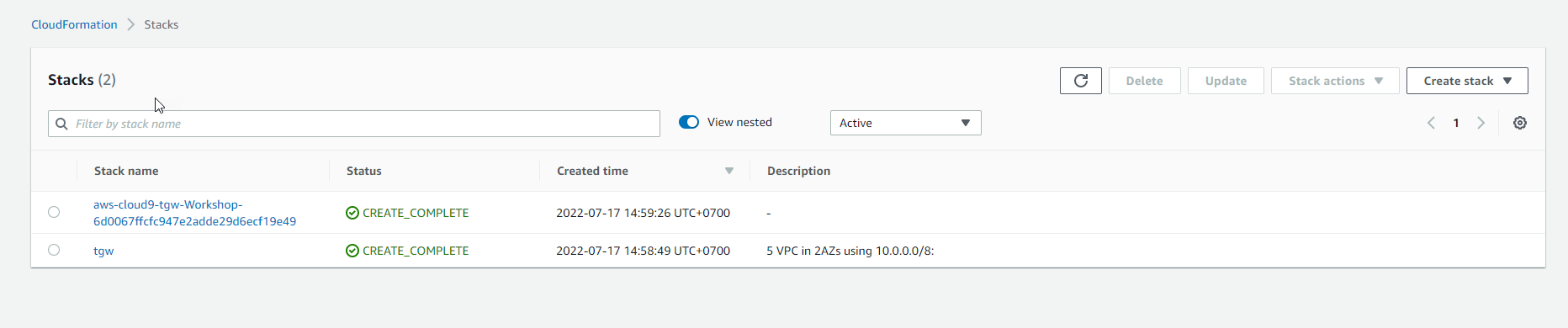
Task: Click the Stacks (2) heading
Action: [x=82, y=80]
